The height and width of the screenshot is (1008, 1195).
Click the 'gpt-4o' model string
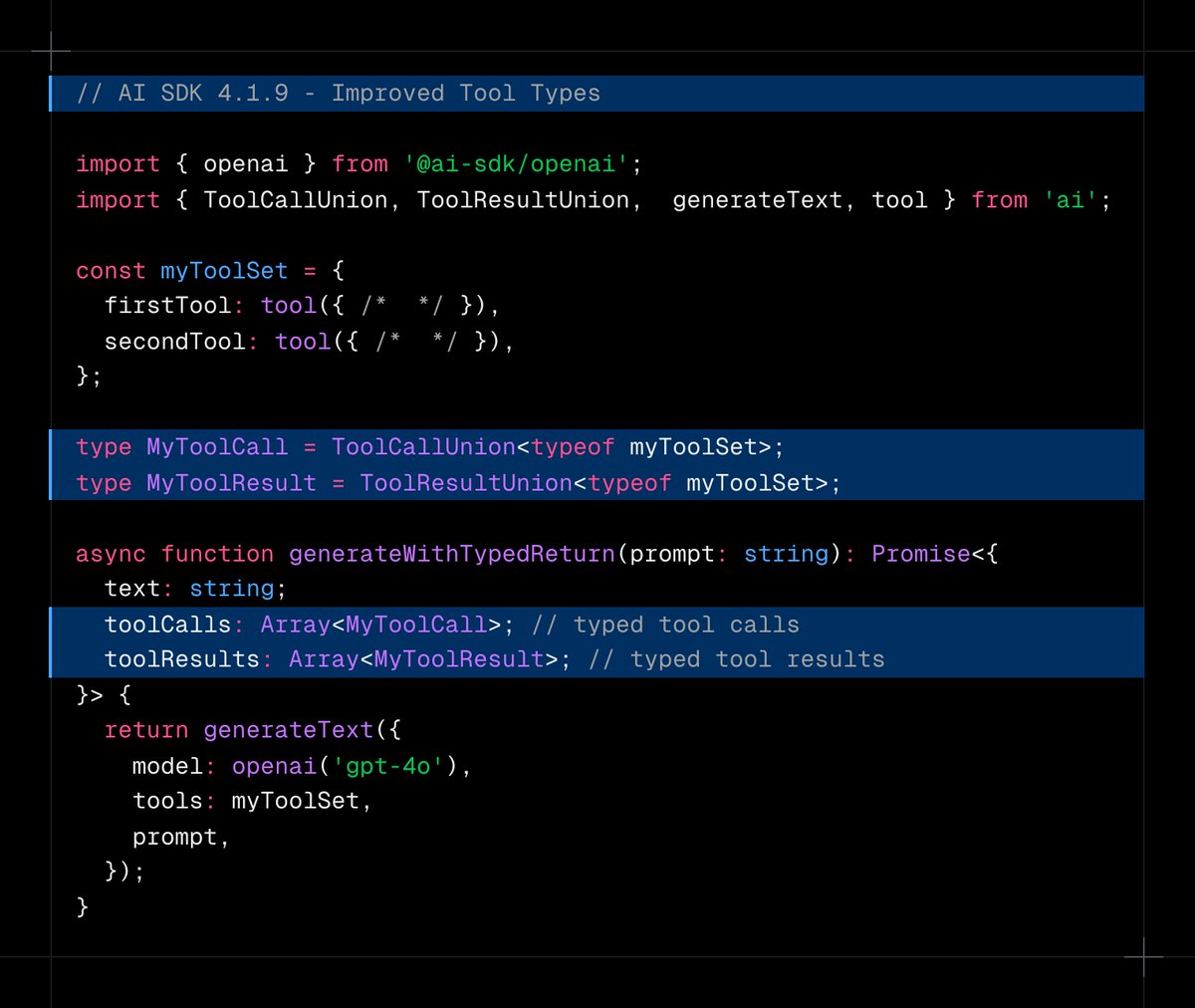388,766
